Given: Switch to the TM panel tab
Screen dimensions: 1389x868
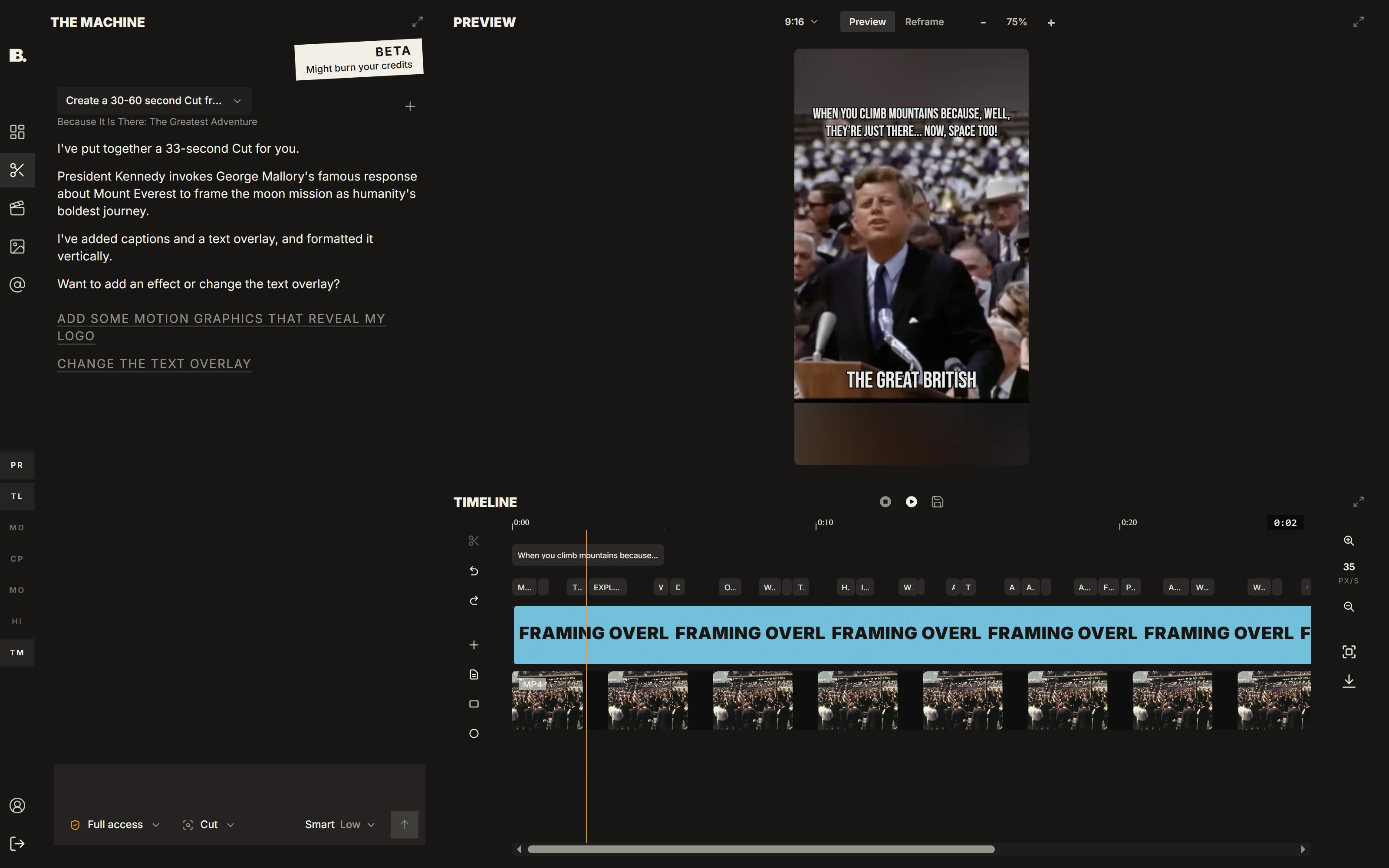Looking at the screenshot, I should (x=17, y=652).
